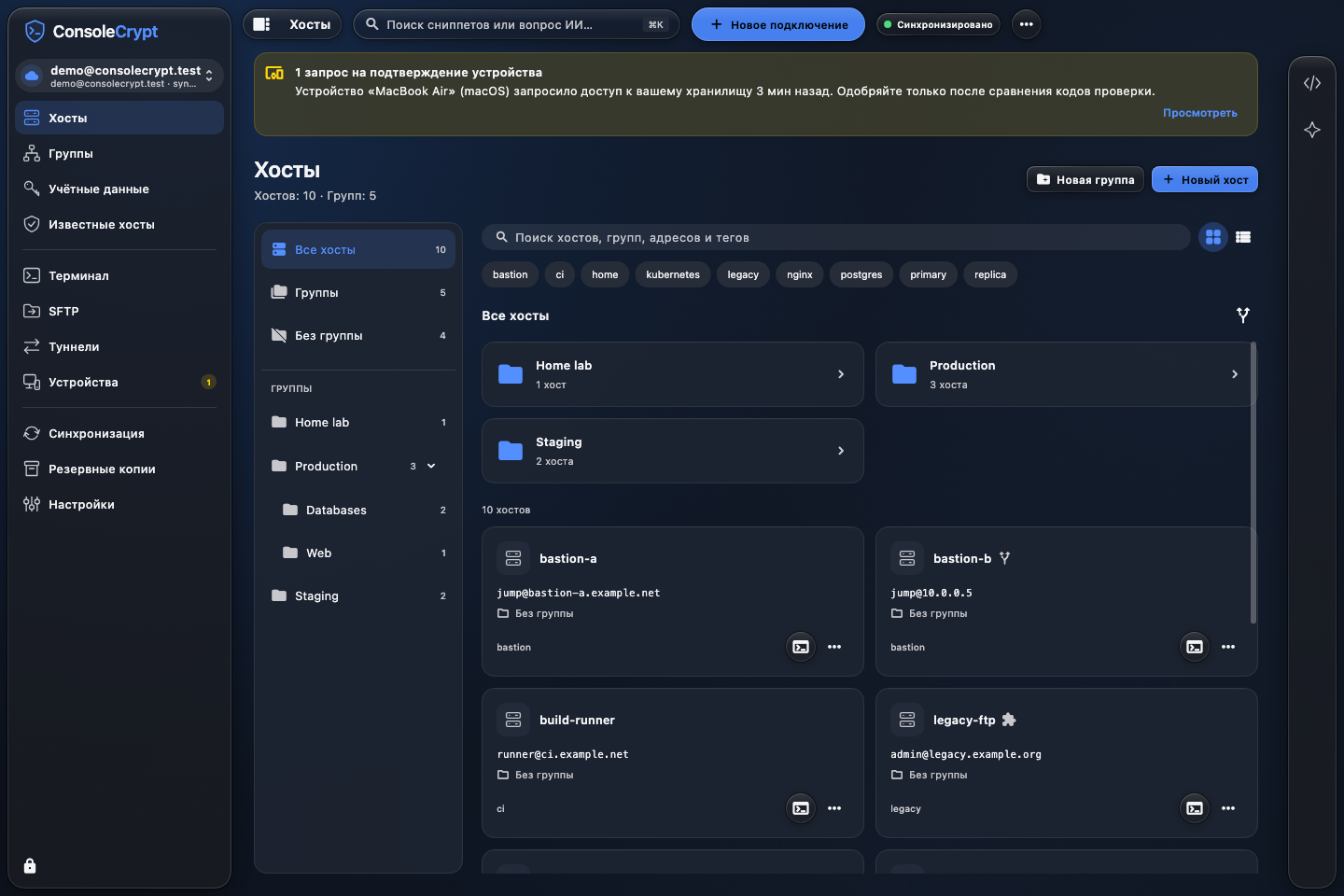This screenshot has width=1344, height=896.
Task: Click the Staging folder icon in the host grid
Action: [x=511, y=451]
